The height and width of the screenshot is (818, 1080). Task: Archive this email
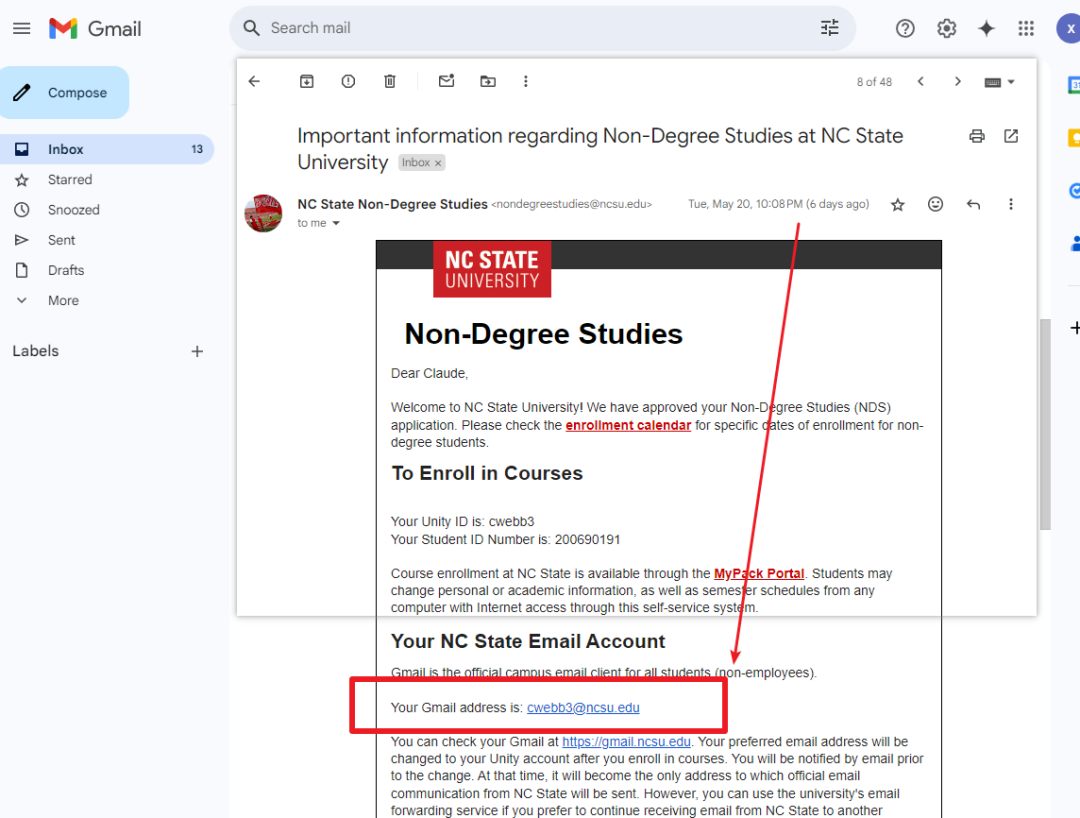click(307, 81)
